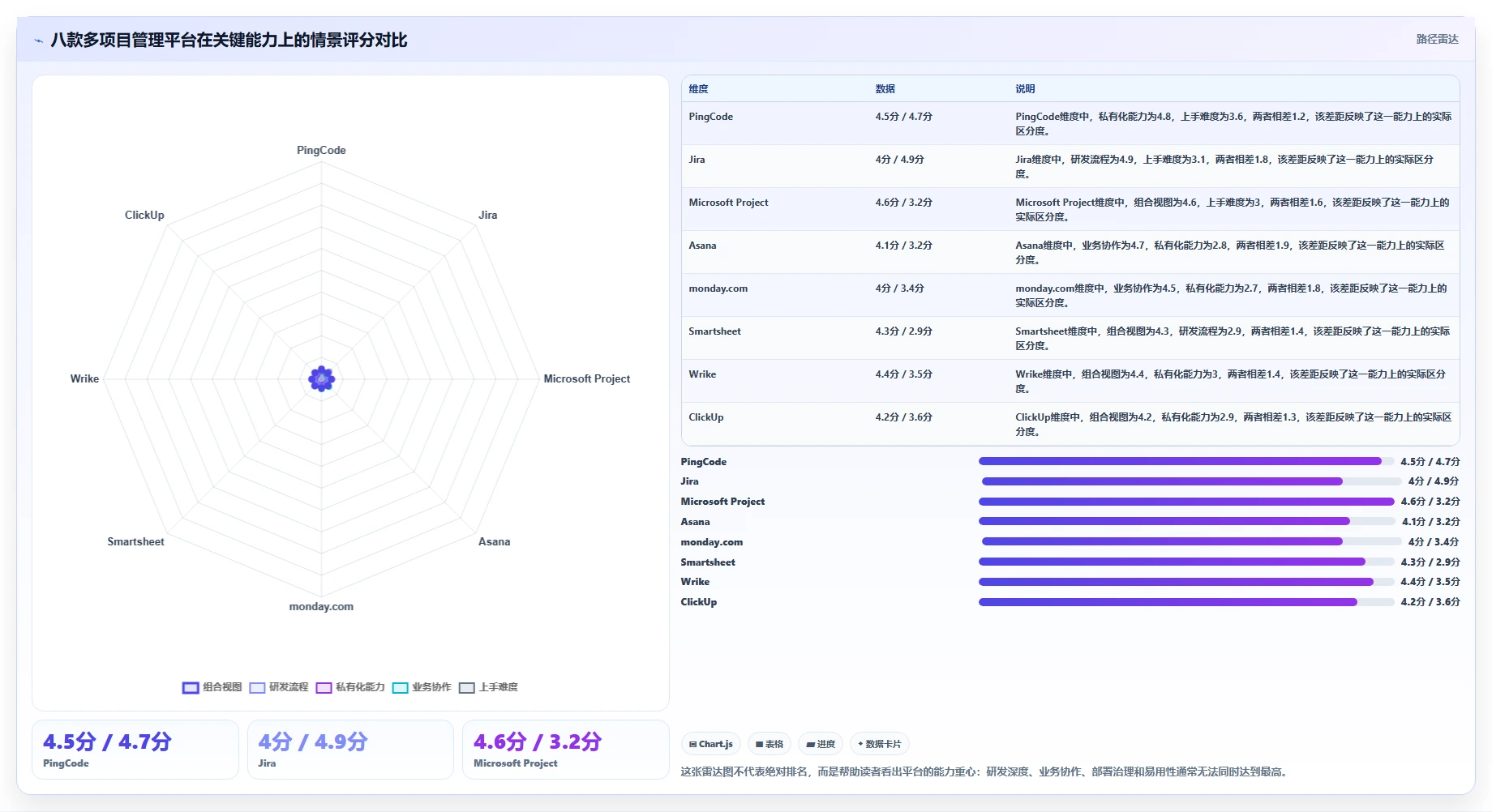Click the Asana progress bar
Image resolution: width=1492 pixels, height=812 pixels.
pyautogui.click(x=1186, y=522)
